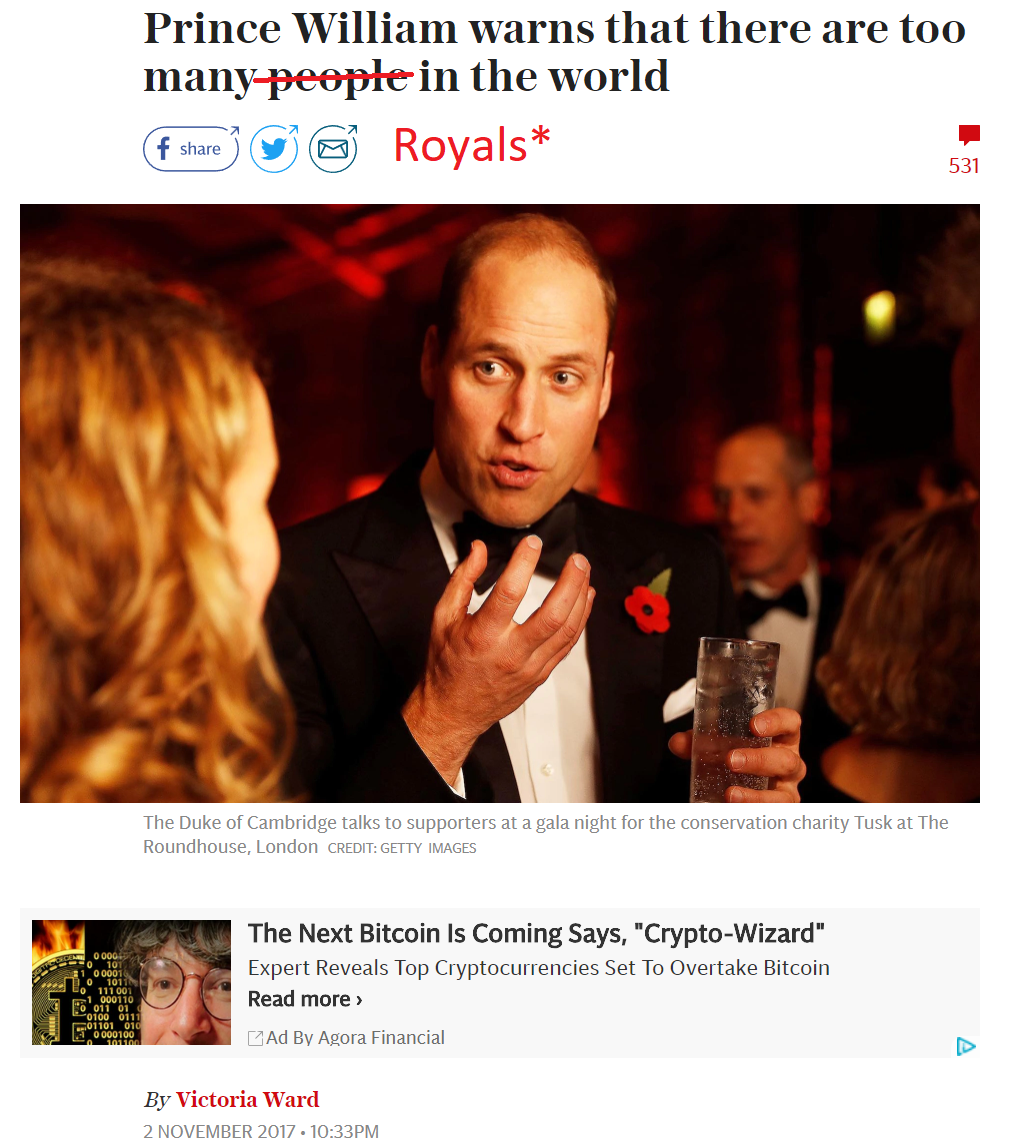This screenshot has width=1030, height=1148.
Task: Click the Bitcoin ad thumbnail image
Action: point(131,982)
